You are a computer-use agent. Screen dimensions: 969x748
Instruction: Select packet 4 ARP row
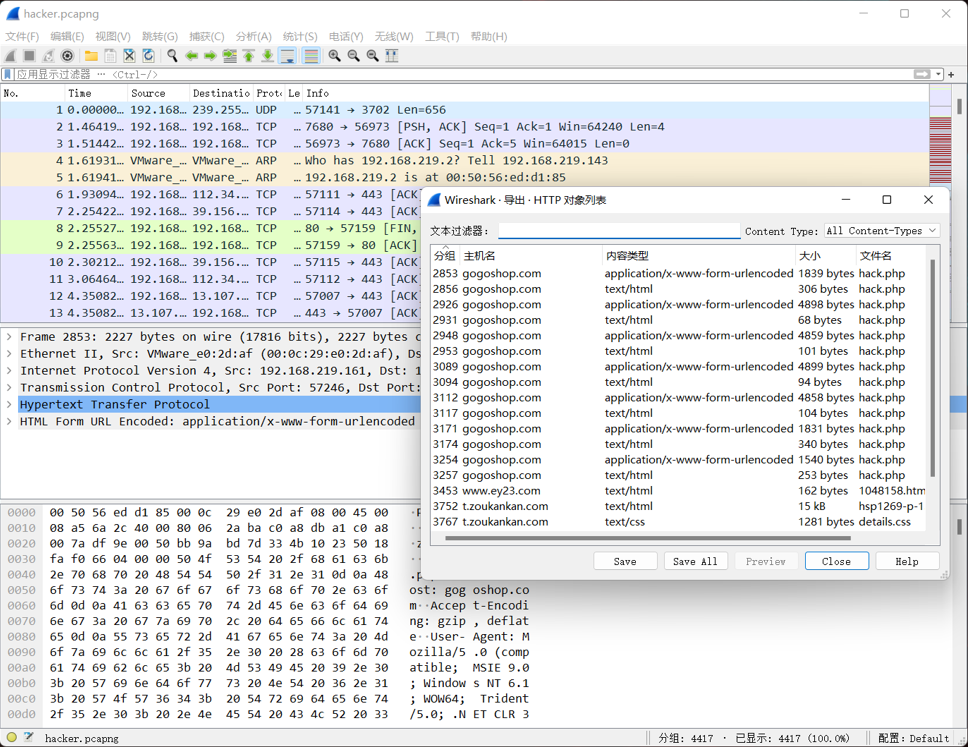465,161
